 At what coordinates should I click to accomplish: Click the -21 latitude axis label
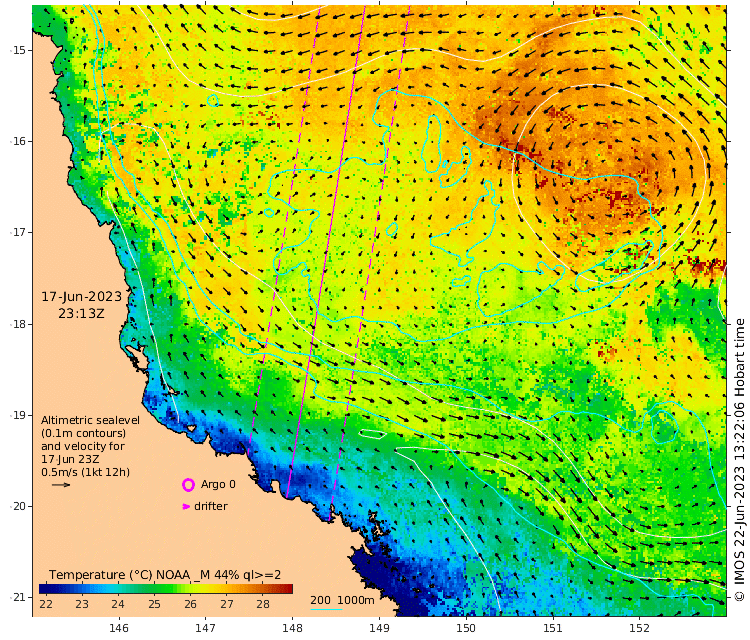(18, 597)
